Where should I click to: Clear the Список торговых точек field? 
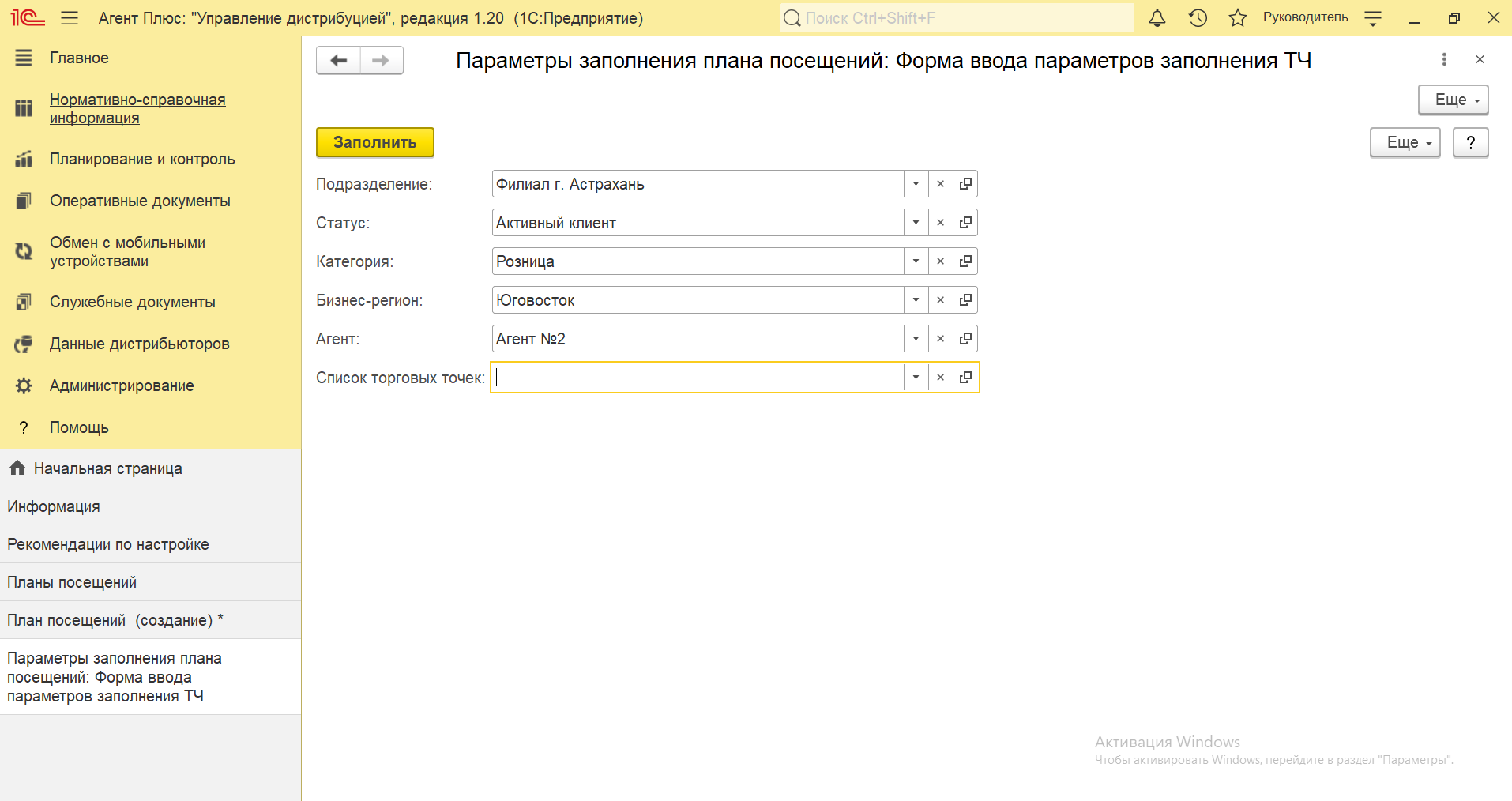[x=940, y=378]
